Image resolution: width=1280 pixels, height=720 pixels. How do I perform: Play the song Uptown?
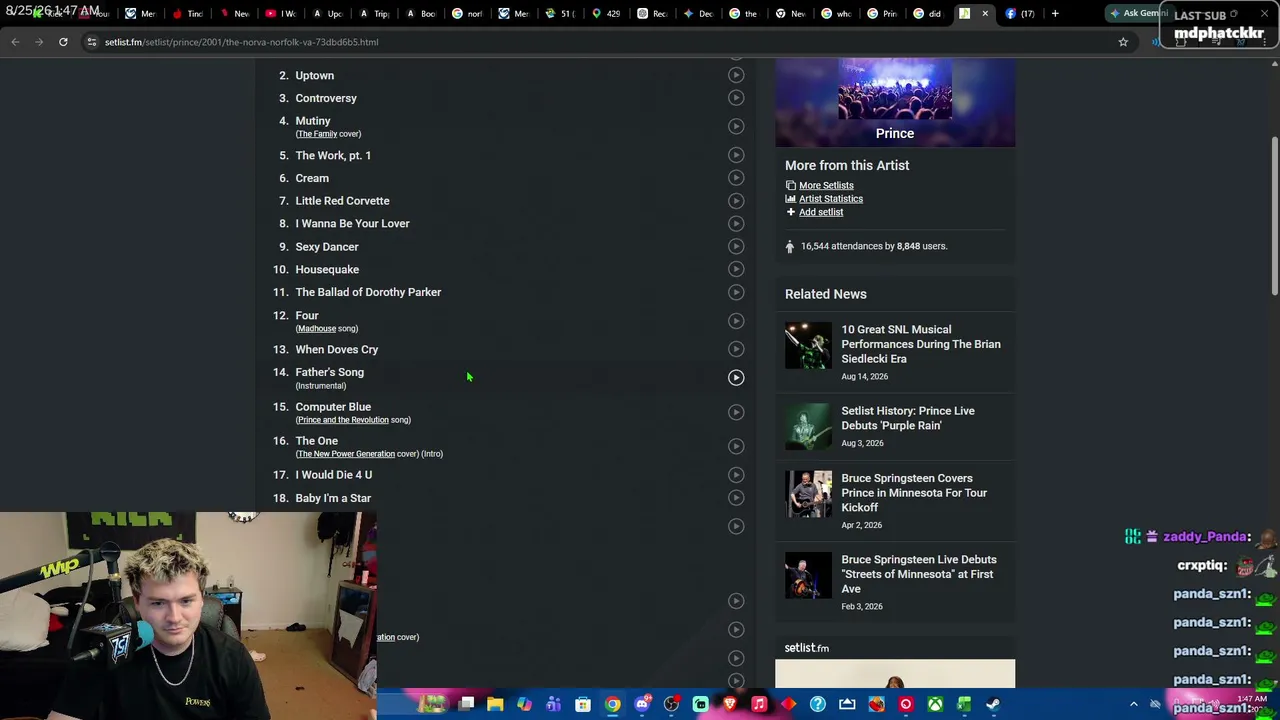point(736,75)
